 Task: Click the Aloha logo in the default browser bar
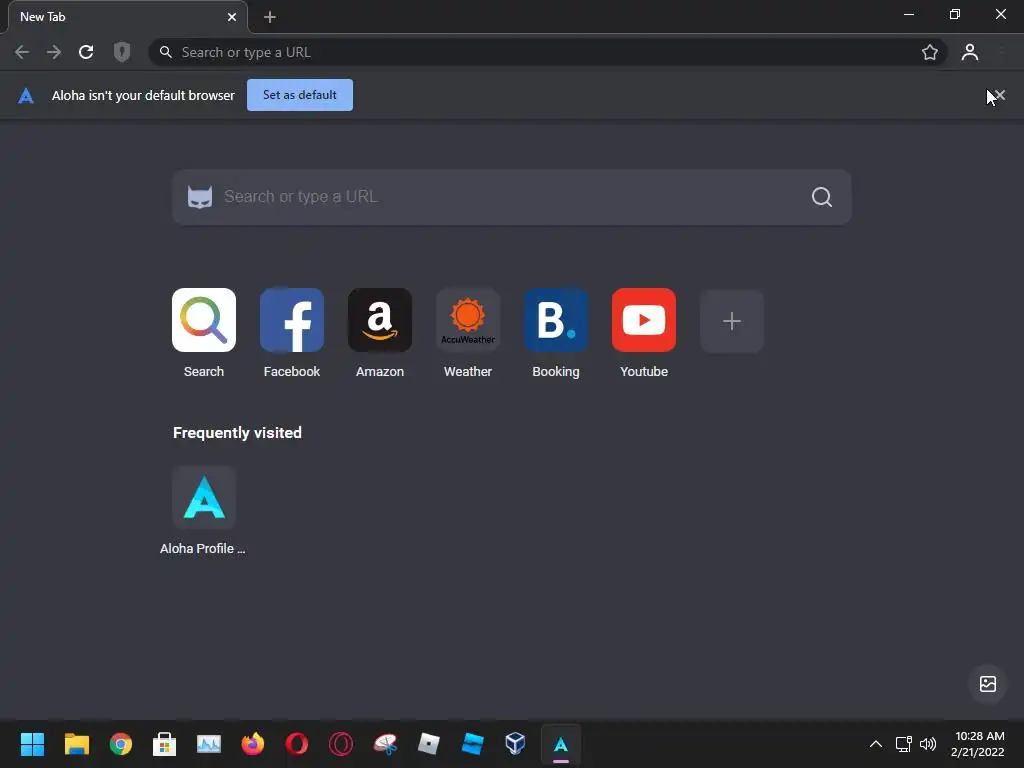click(x=26, y=96)
